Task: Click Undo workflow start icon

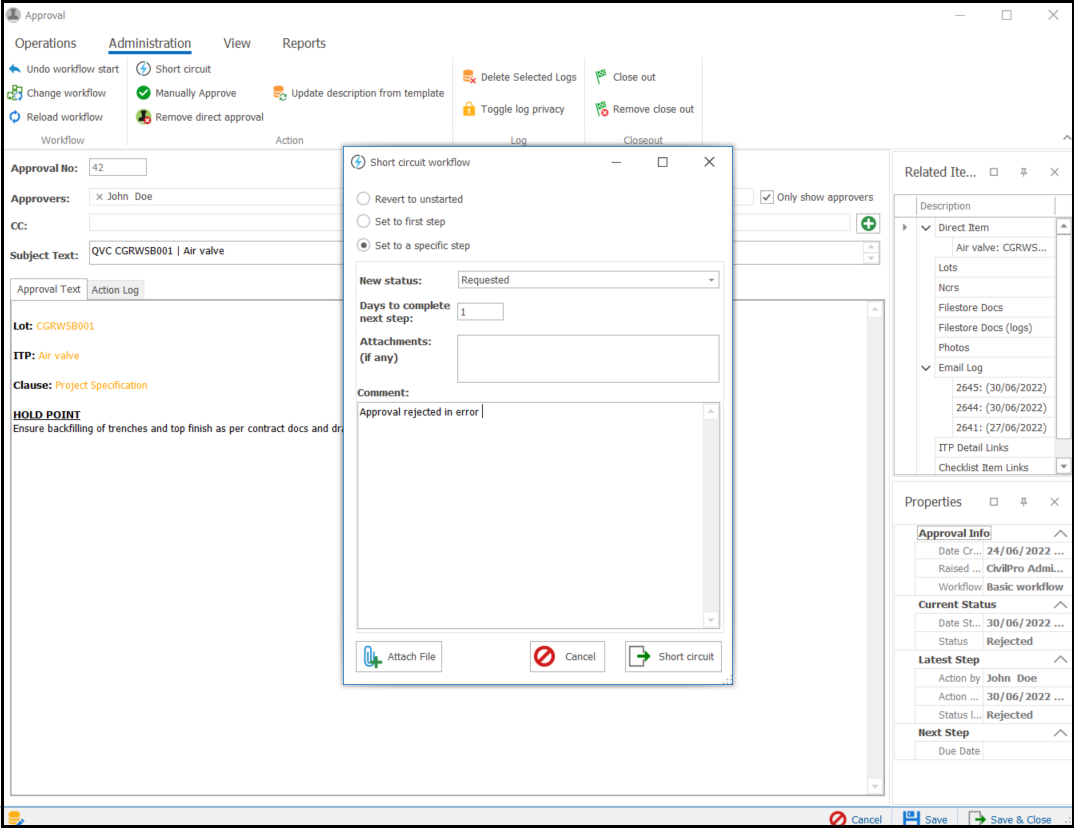Action: tap(15, 69)
